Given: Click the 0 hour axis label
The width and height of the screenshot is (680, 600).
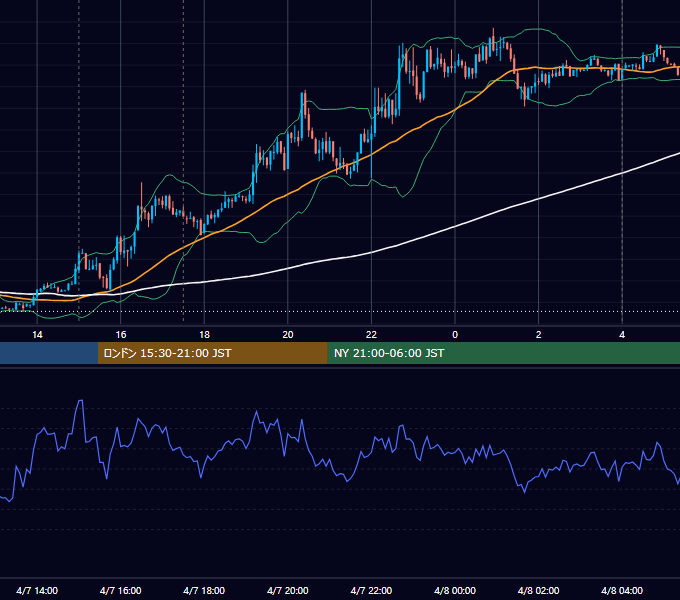Looking at the screenshot, I should point(455,335).
